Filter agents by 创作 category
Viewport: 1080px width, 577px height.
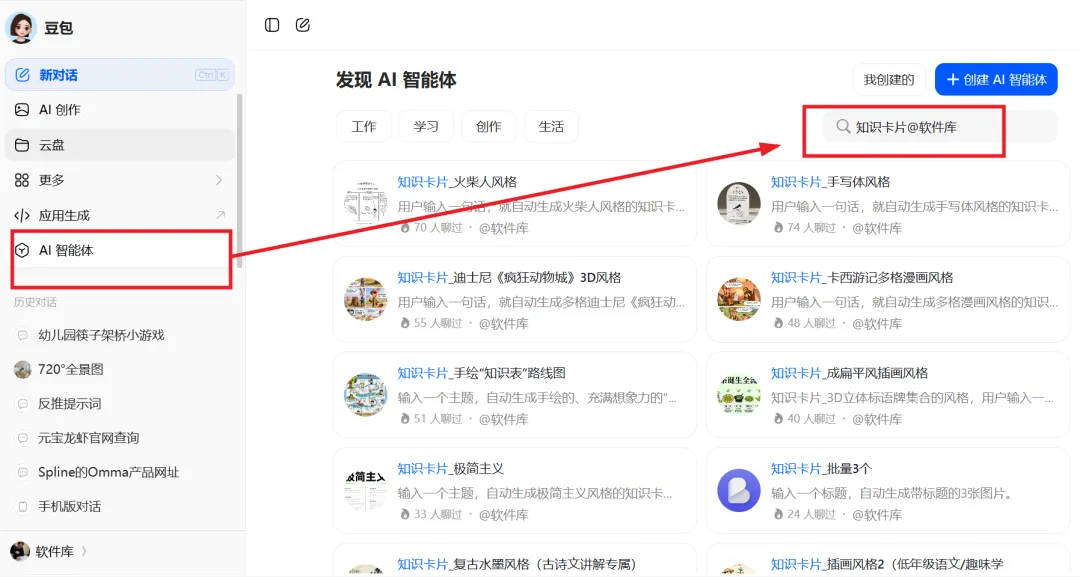pyautogui.click(x=488, y=127)
